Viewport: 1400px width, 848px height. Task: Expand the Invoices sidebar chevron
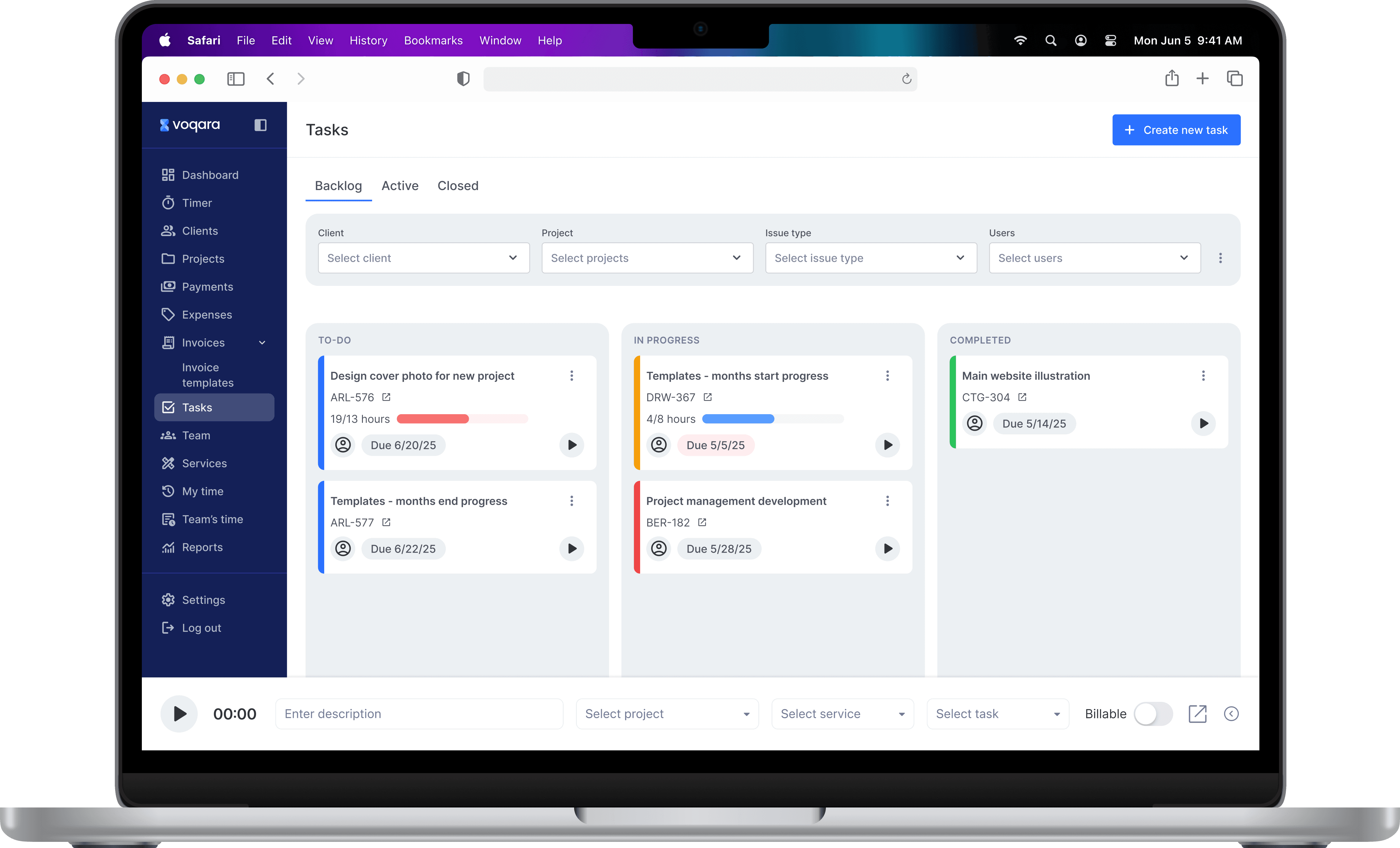click(x=262, y=343)
